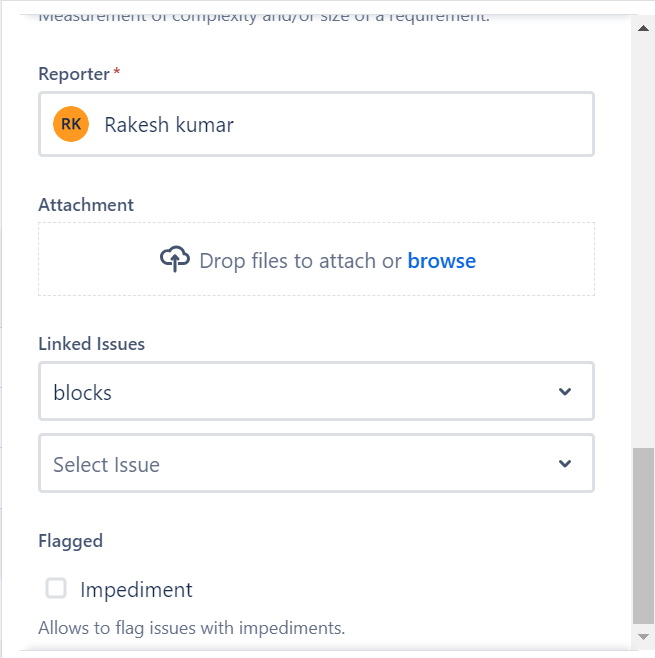Click the Attachment field label
Image resolution: width=655 pixels, height=658 pixels.
[86, 205]
